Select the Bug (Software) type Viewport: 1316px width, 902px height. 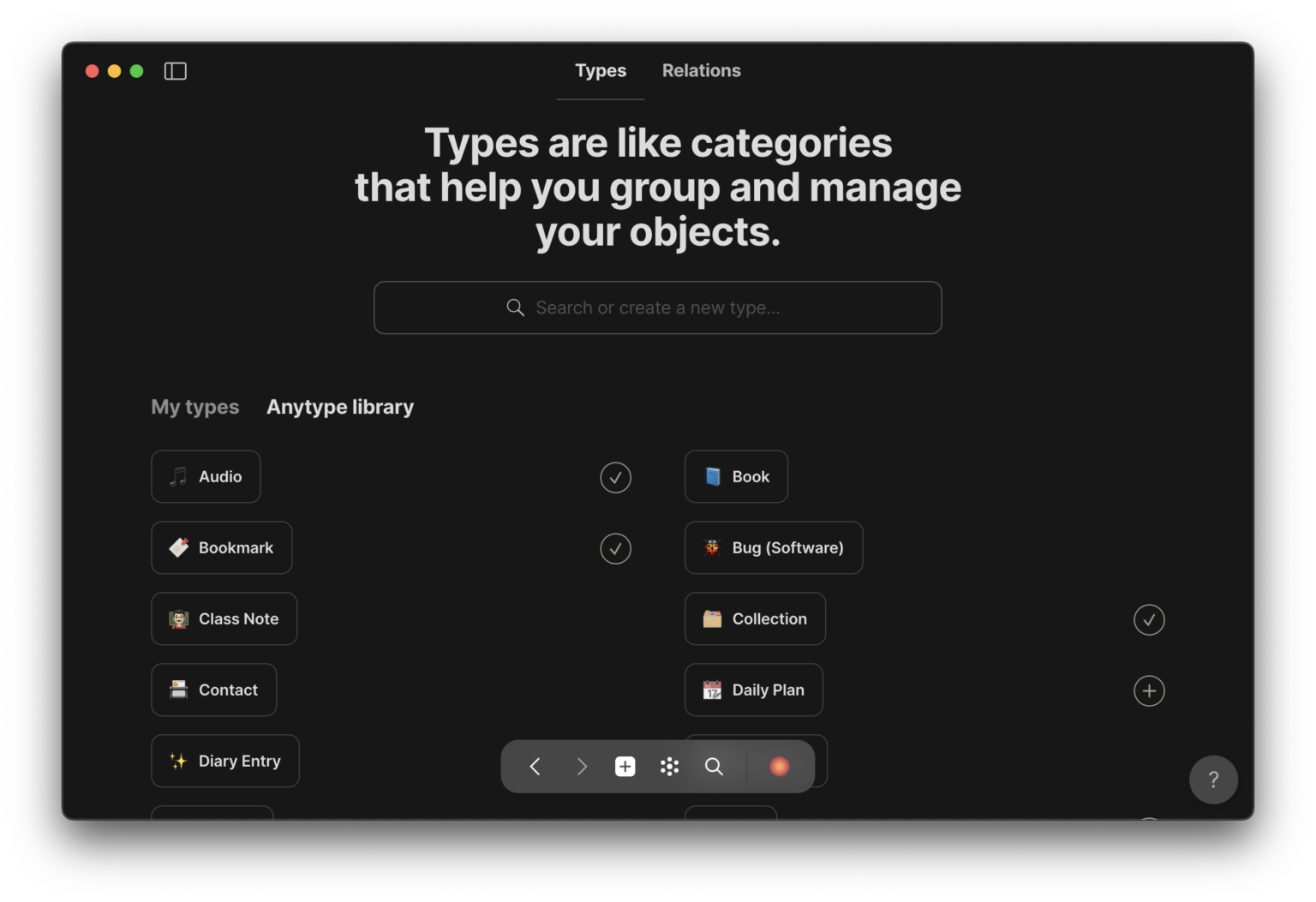[x=773, y=547]
